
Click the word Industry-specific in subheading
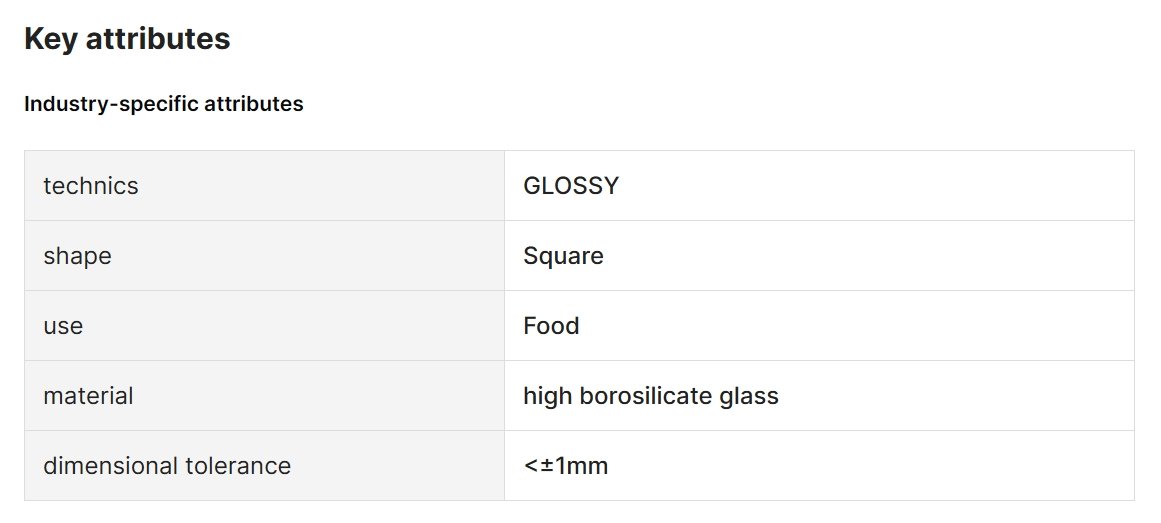[x=112, y=104]
